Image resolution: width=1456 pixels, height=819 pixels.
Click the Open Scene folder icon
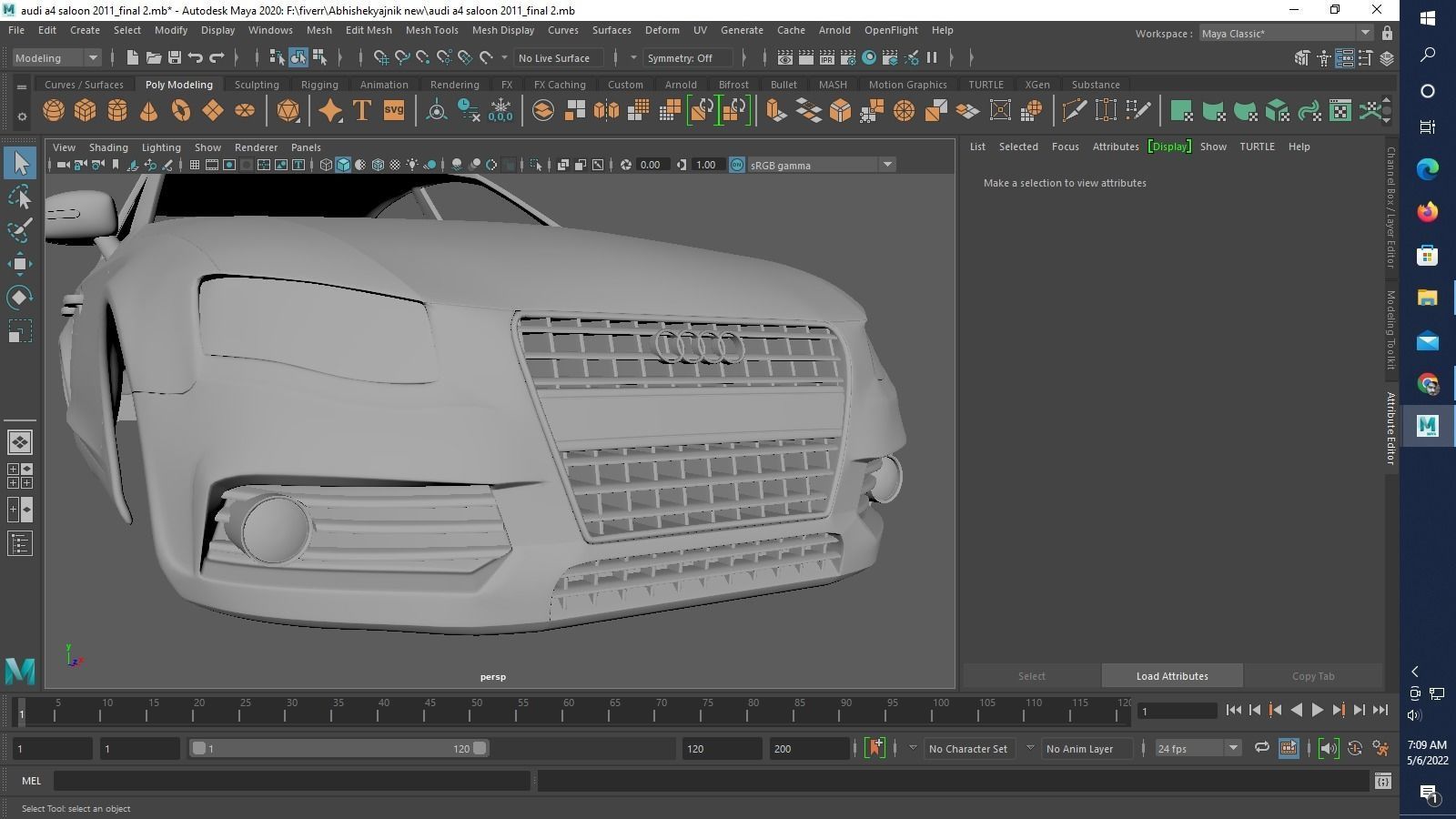[154, 58]
